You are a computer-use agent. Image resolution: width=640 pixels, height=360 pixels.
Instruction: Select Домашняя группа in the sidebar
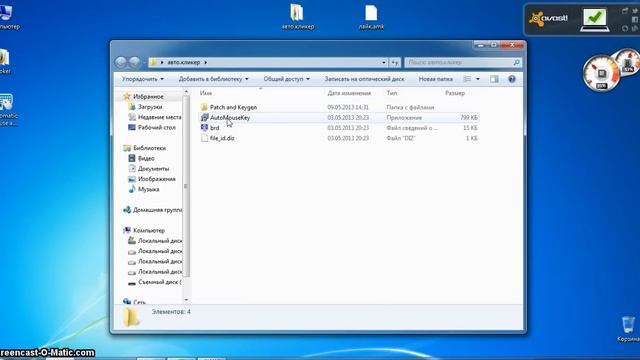click(x=158, y=210)
